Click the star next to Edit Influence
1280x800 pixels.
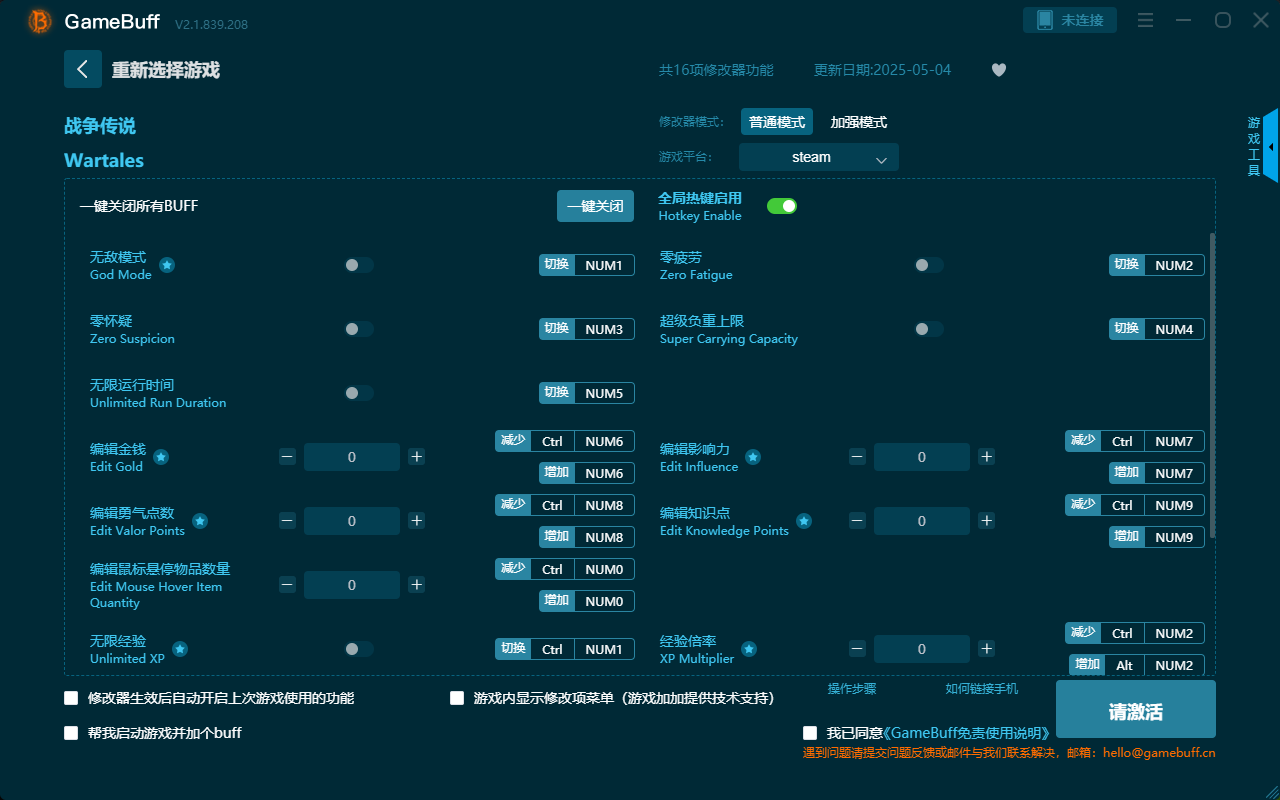751,458
